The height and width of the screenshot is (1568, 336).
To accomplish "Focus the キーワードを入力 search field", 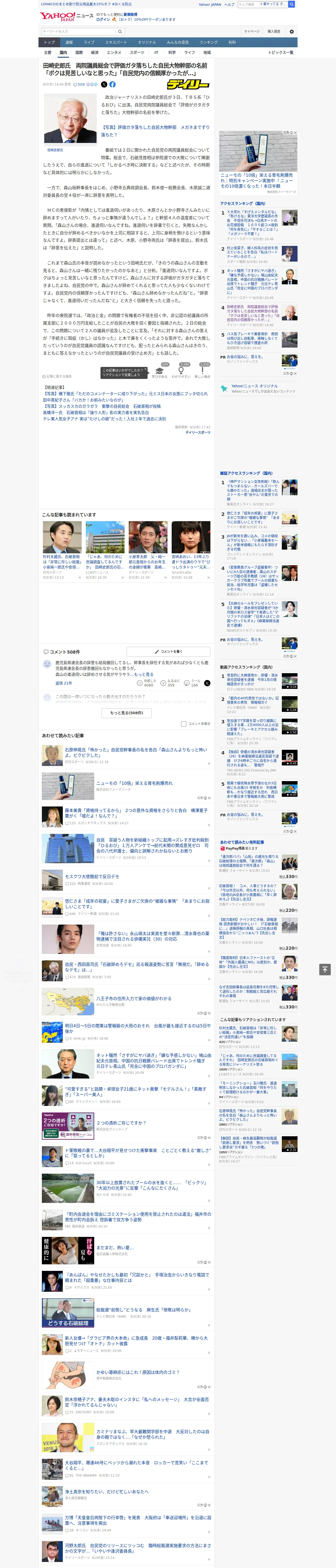I will point(78,32).
